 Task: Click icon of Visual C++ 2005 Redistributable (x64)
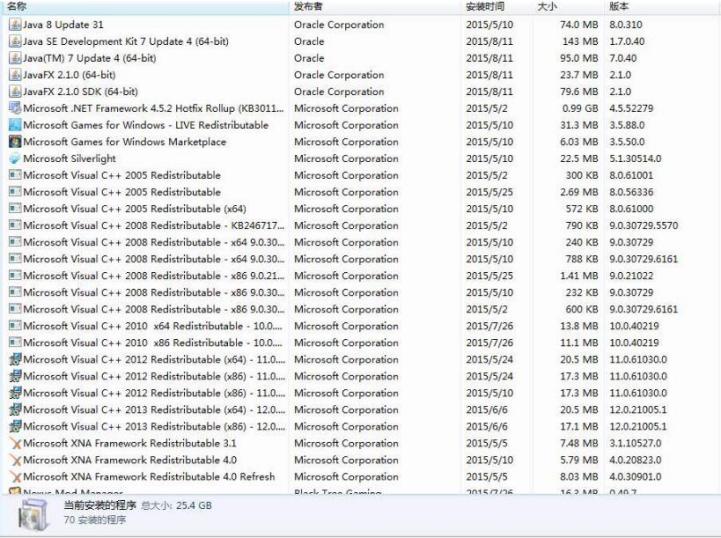tap(15, 209)
